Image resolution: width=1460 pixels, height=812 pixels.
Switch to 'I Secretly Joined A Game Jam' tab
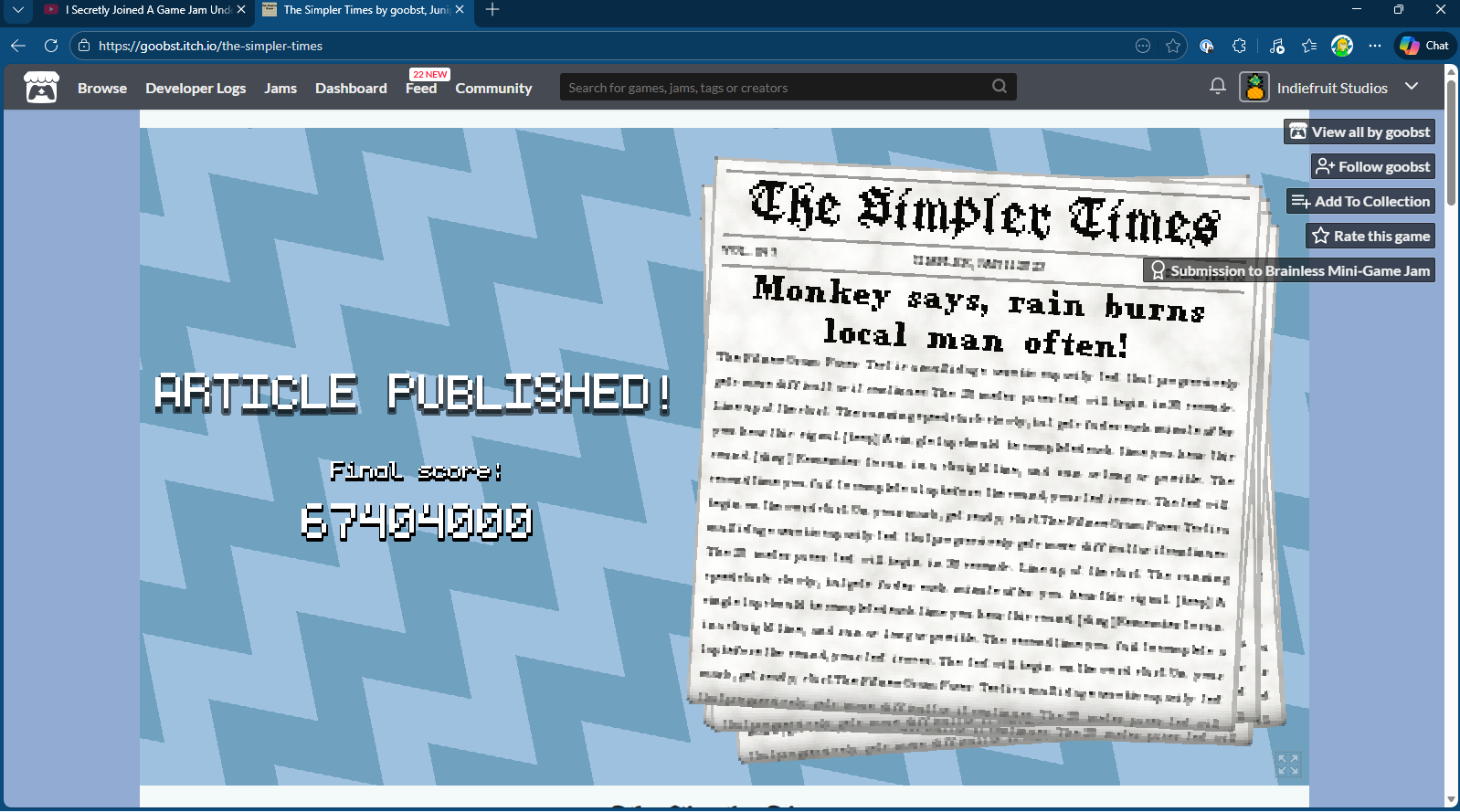144,9
